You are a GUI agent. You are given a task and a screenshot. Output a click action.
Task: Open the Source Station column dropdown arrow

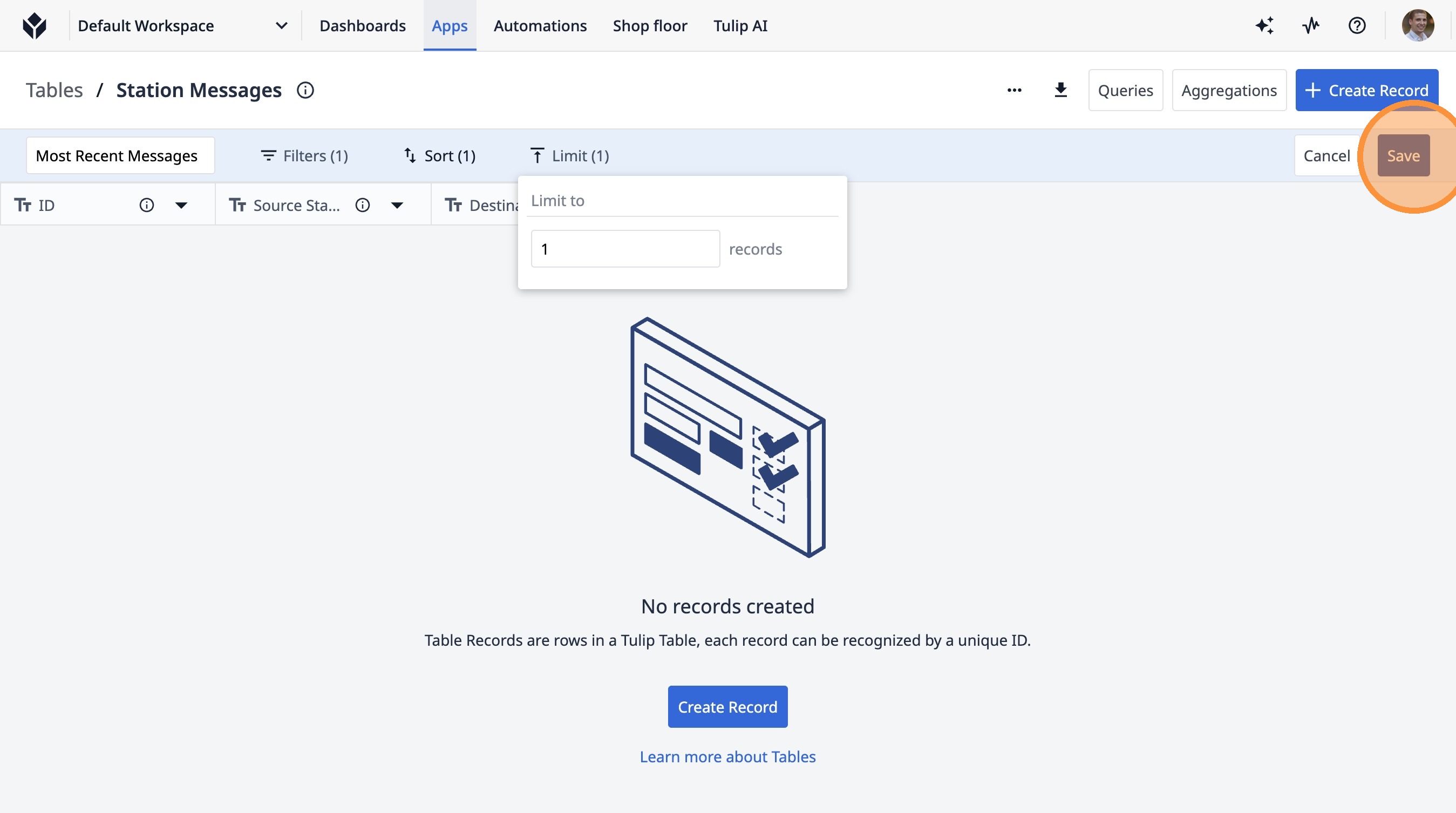click(397, 205)
